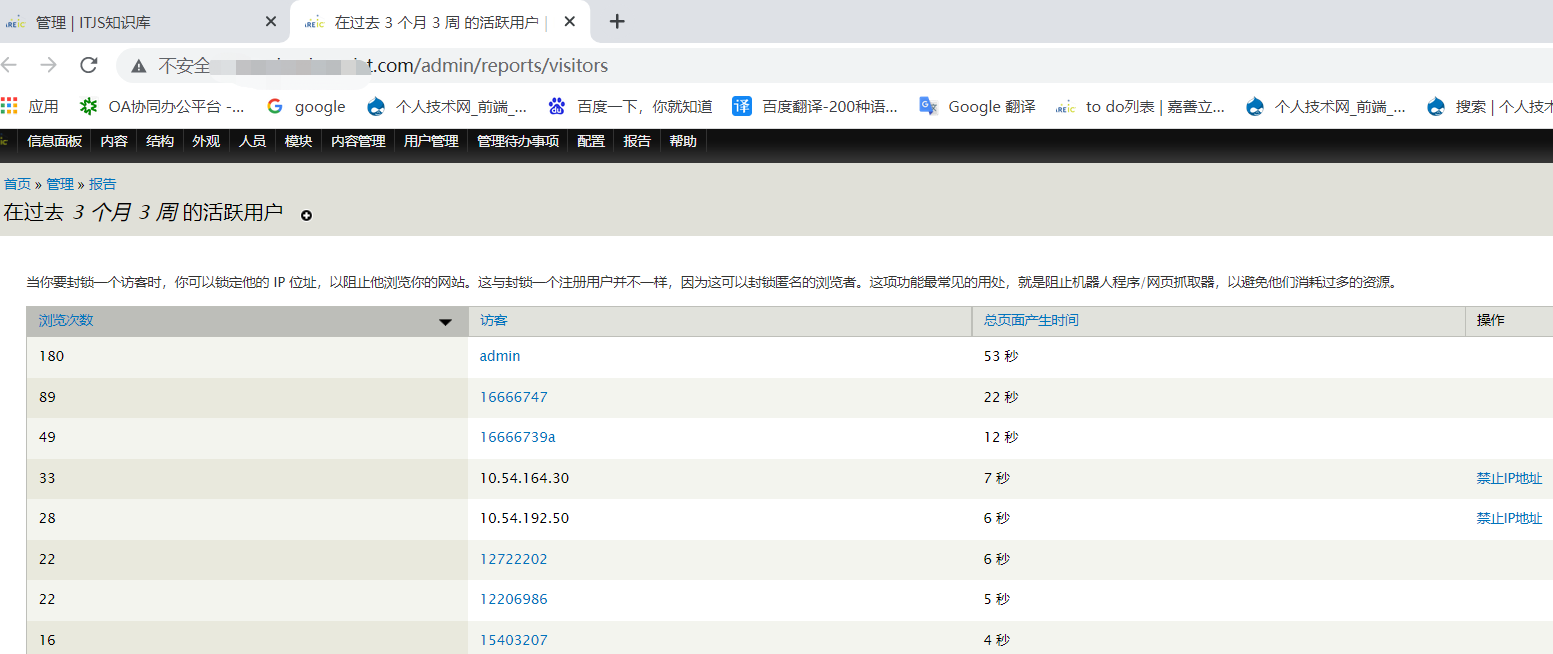Open the 内容管理 admin menu
This screenshot has width=1553, height=654.
(x=358, y=142)
